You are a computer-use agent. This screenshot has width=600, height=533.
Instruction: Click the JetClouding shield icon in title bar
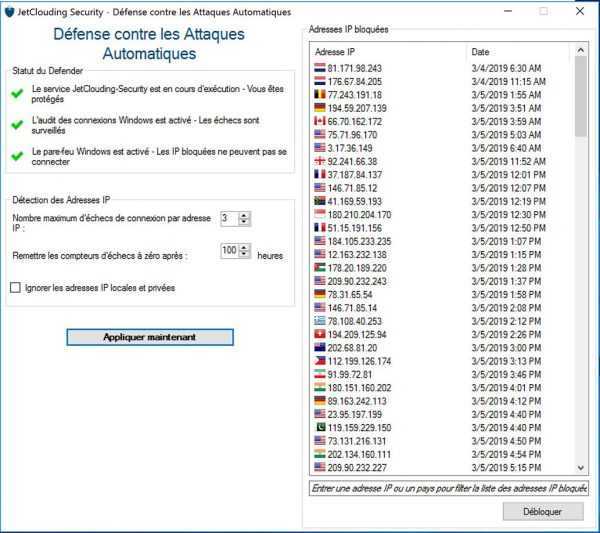click(x=9, y=12)
